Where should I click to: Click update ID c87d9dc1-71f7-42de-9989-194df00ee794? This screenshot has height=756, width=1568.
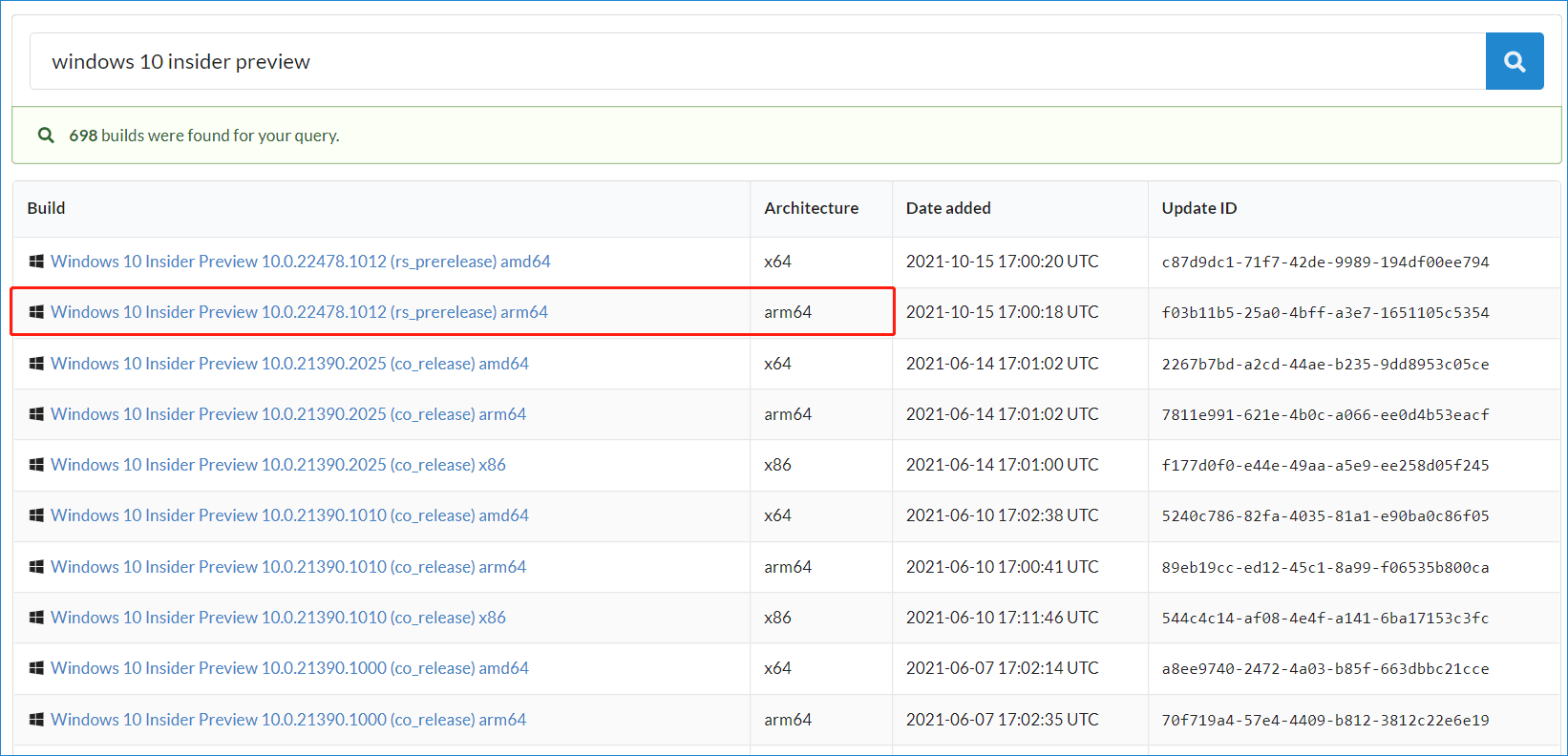(x=1325, y=262)
